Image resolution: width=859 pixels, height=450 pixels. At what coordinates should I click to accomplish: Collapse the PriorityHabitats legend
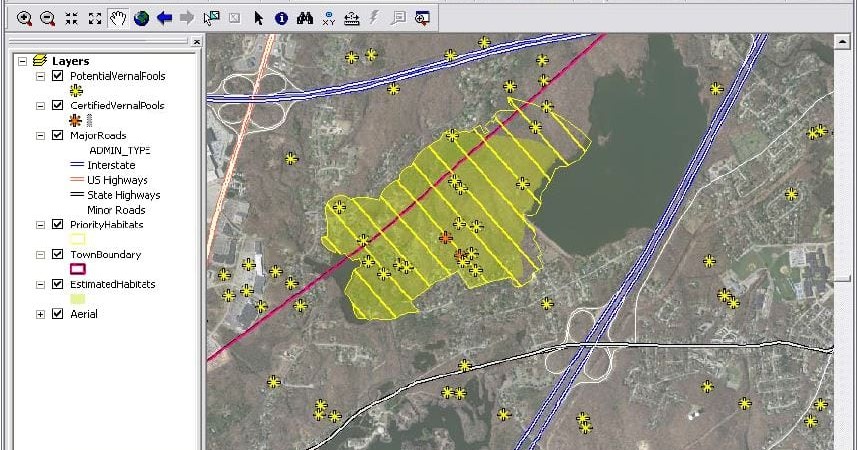40,225
